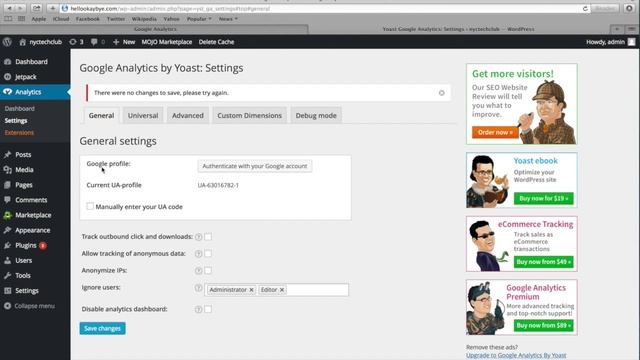Open admin avatar profile icon
This screenshot has height=360, width=640.
631,42
